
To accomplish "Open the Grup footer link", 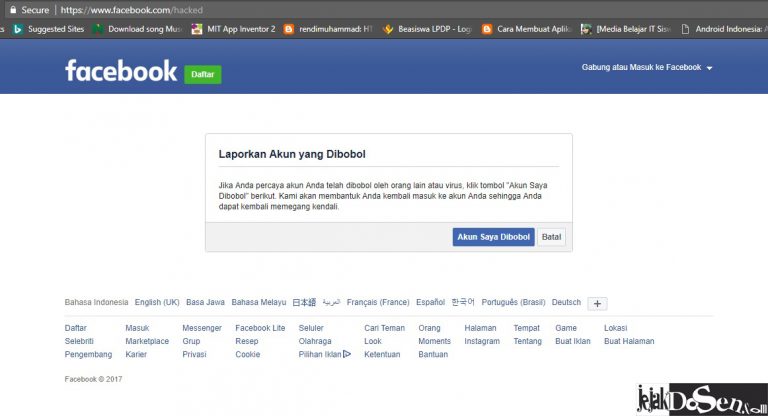I will click(191, 341).
